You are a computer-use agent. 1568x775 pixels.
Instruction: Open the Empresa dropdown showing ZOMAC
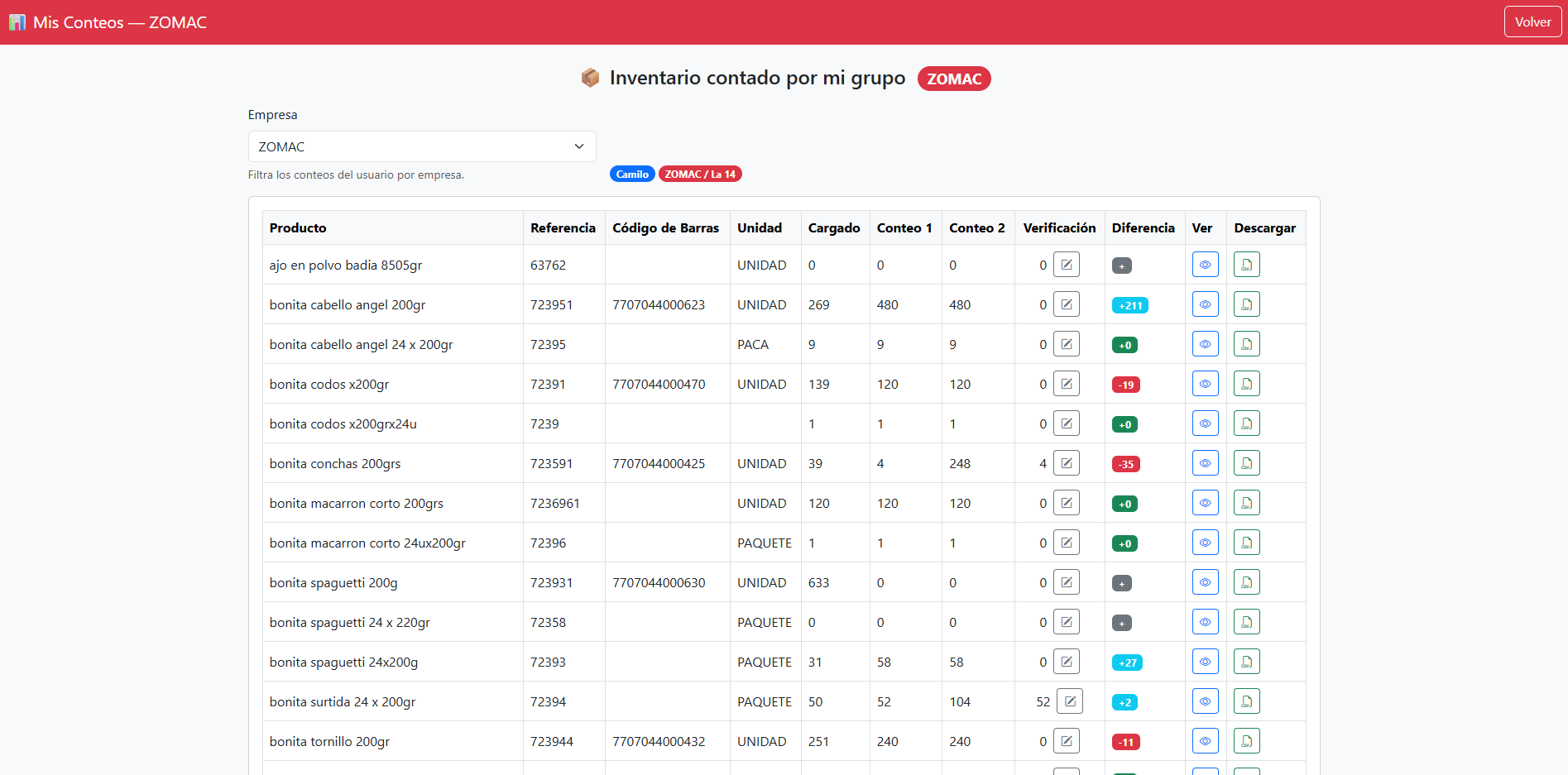click(x=422, y=146)
